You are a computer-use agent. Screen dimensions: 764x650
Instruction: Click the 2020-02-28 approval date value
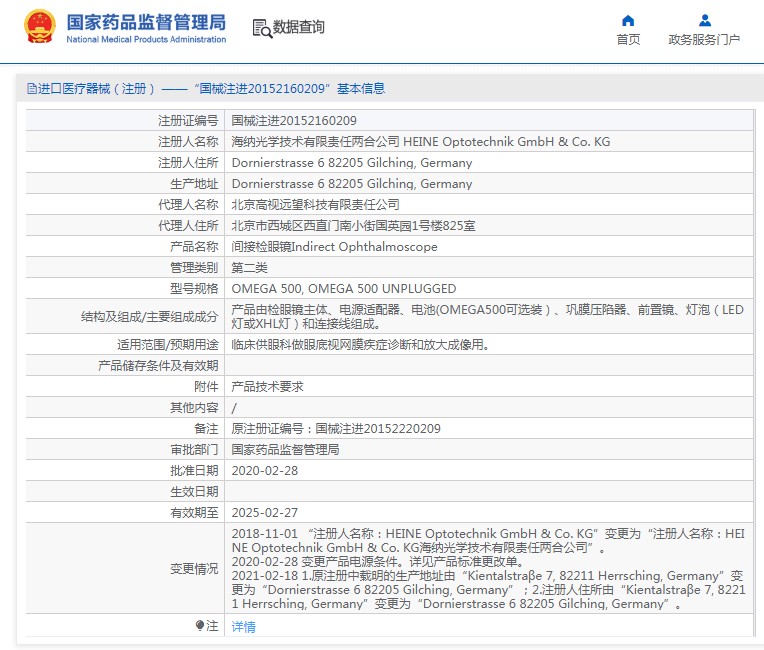pos(264,470)
